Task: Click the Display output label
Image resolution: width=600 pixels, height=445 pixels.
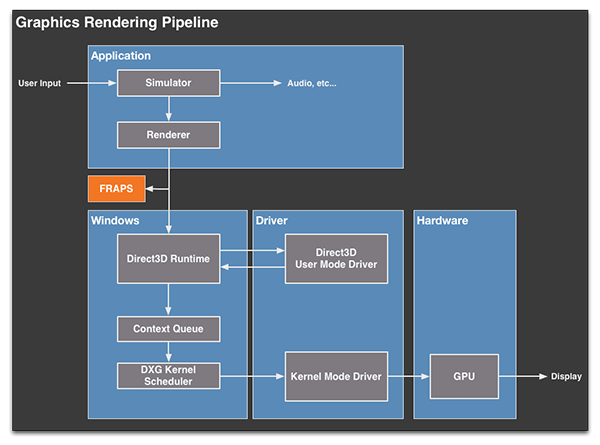Action: 566,377
